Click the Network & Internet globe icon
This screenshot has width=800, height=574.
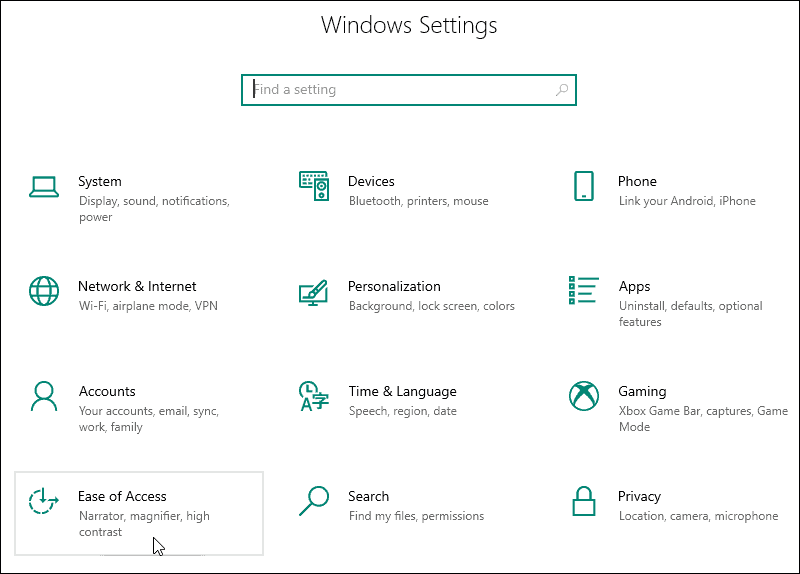point(44,291)
